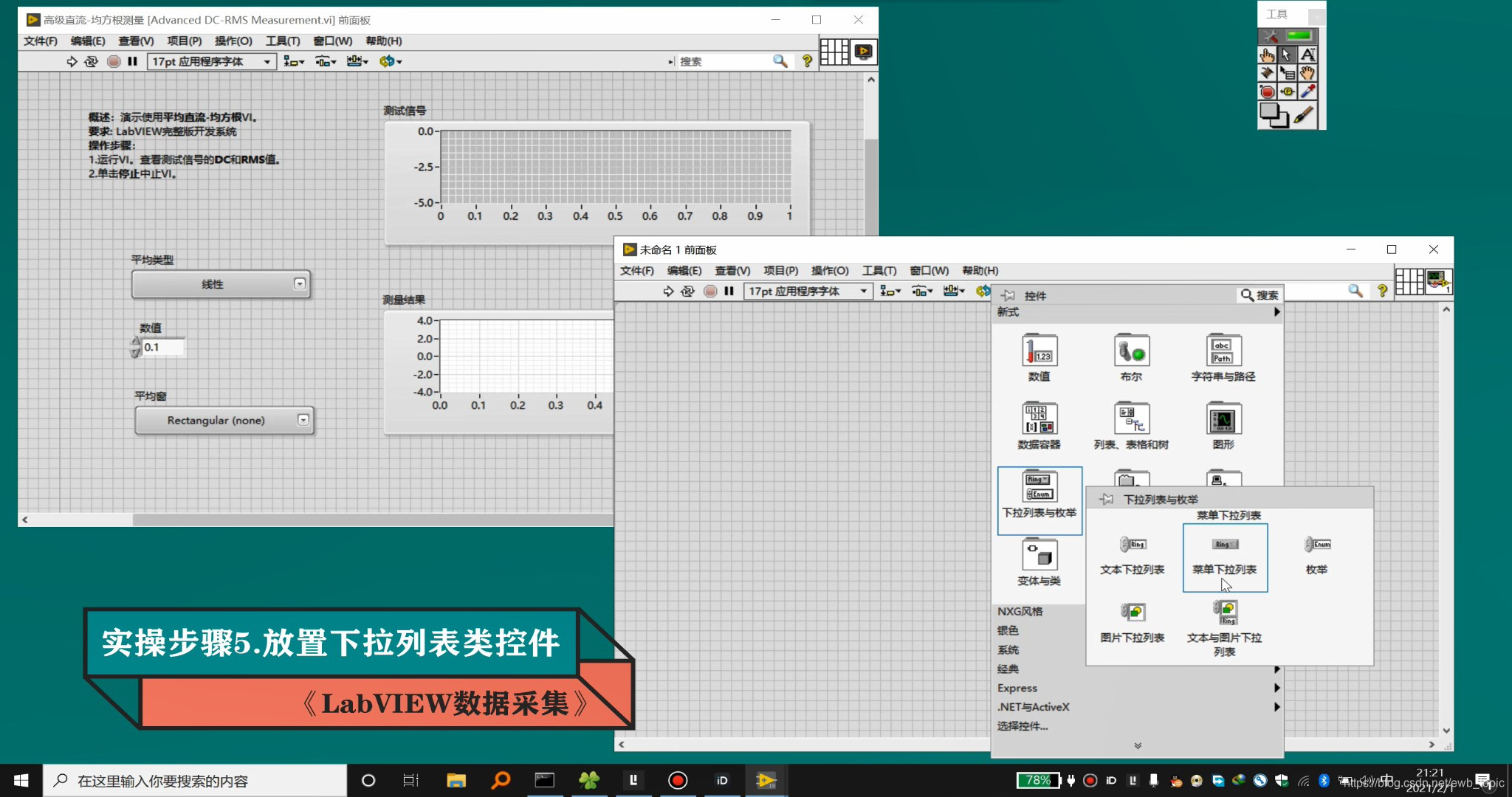The image size is (1512, 797).
Task: Expand the .NET与ActiveX palette category
Action: [1138, 707]
